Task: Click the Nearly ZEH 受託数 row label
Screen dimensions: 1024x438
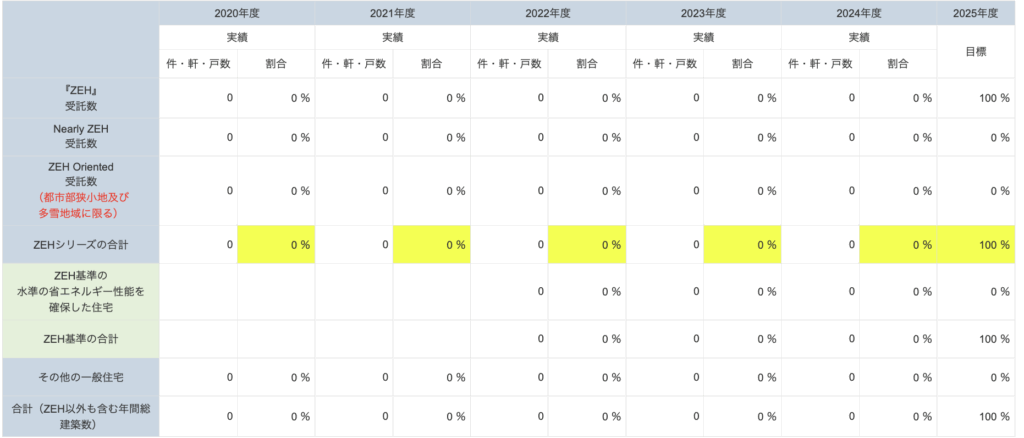Action: point(79,137)
